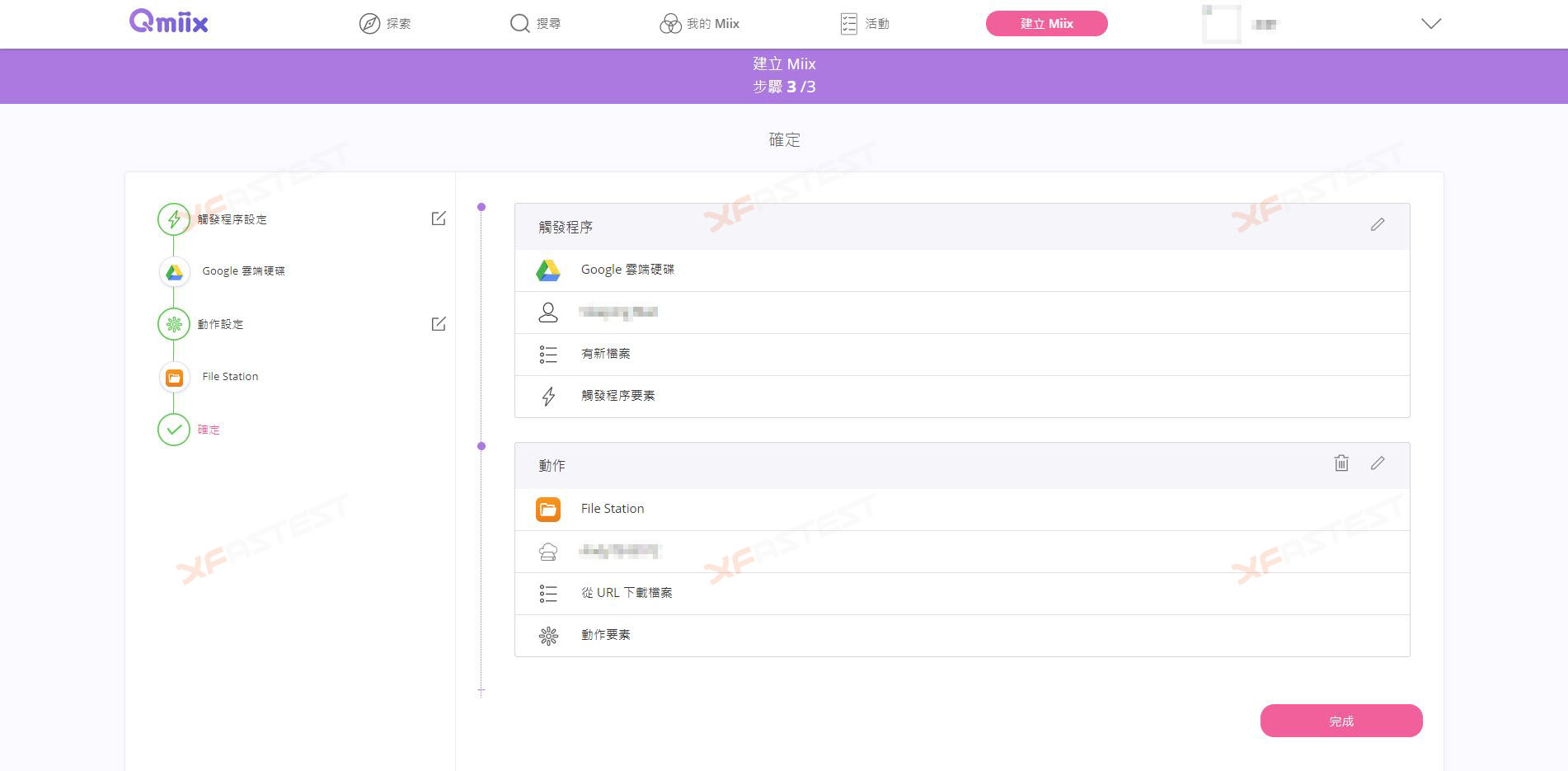Click the 活動 checklist icon

(849, 24)
